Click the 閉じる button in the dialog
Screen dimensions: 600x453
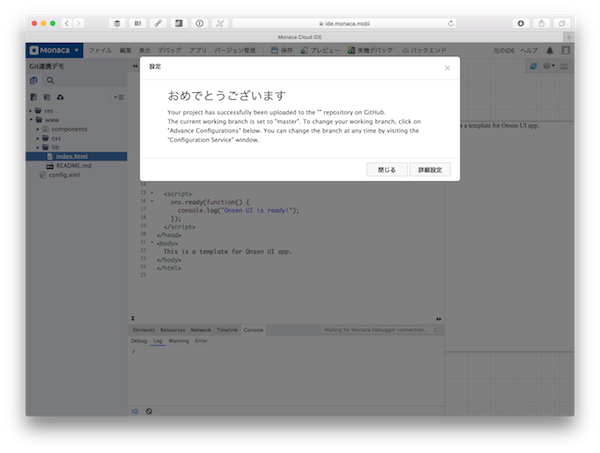[386, 169]
